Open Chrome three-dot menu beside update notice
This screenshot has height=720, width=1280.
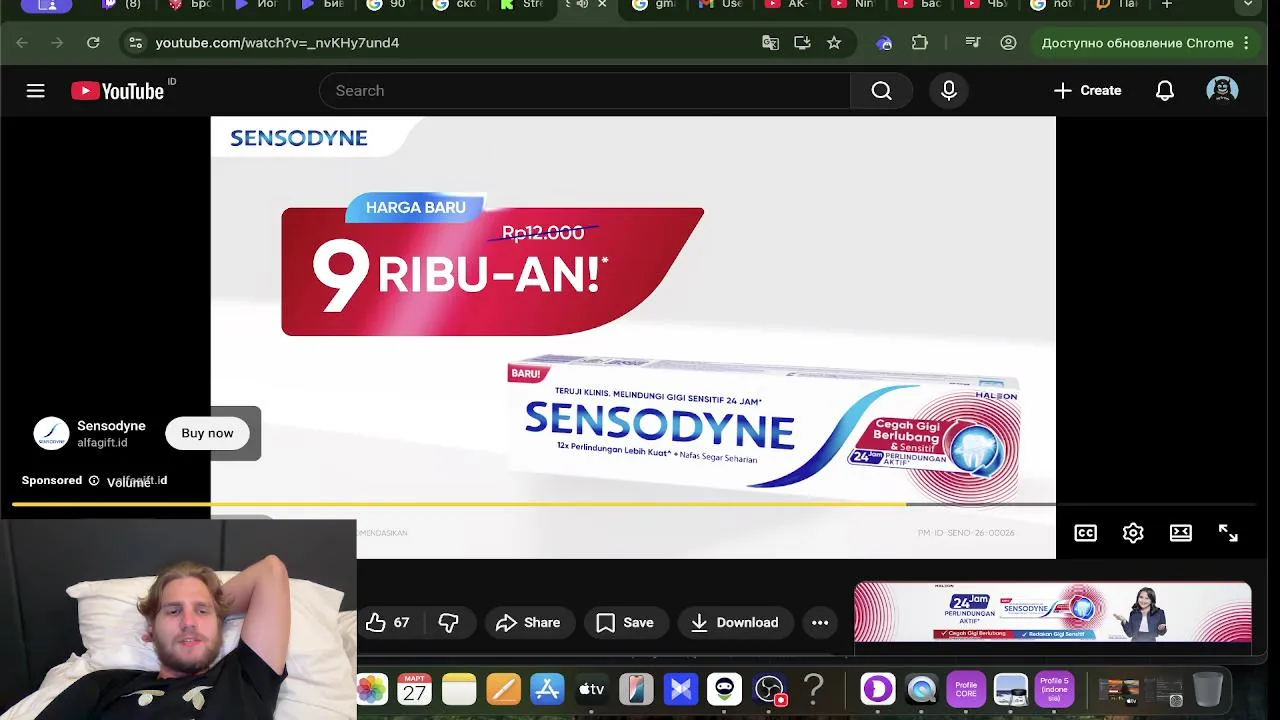(x=1246, y=43)
